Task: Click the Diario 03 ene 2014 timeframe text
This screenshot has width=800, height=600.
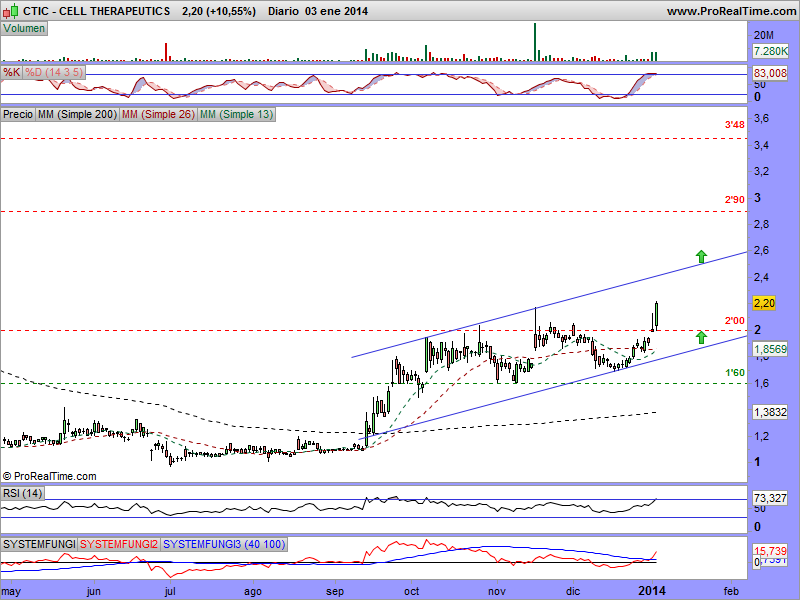Action: click(x=318, y=11)
